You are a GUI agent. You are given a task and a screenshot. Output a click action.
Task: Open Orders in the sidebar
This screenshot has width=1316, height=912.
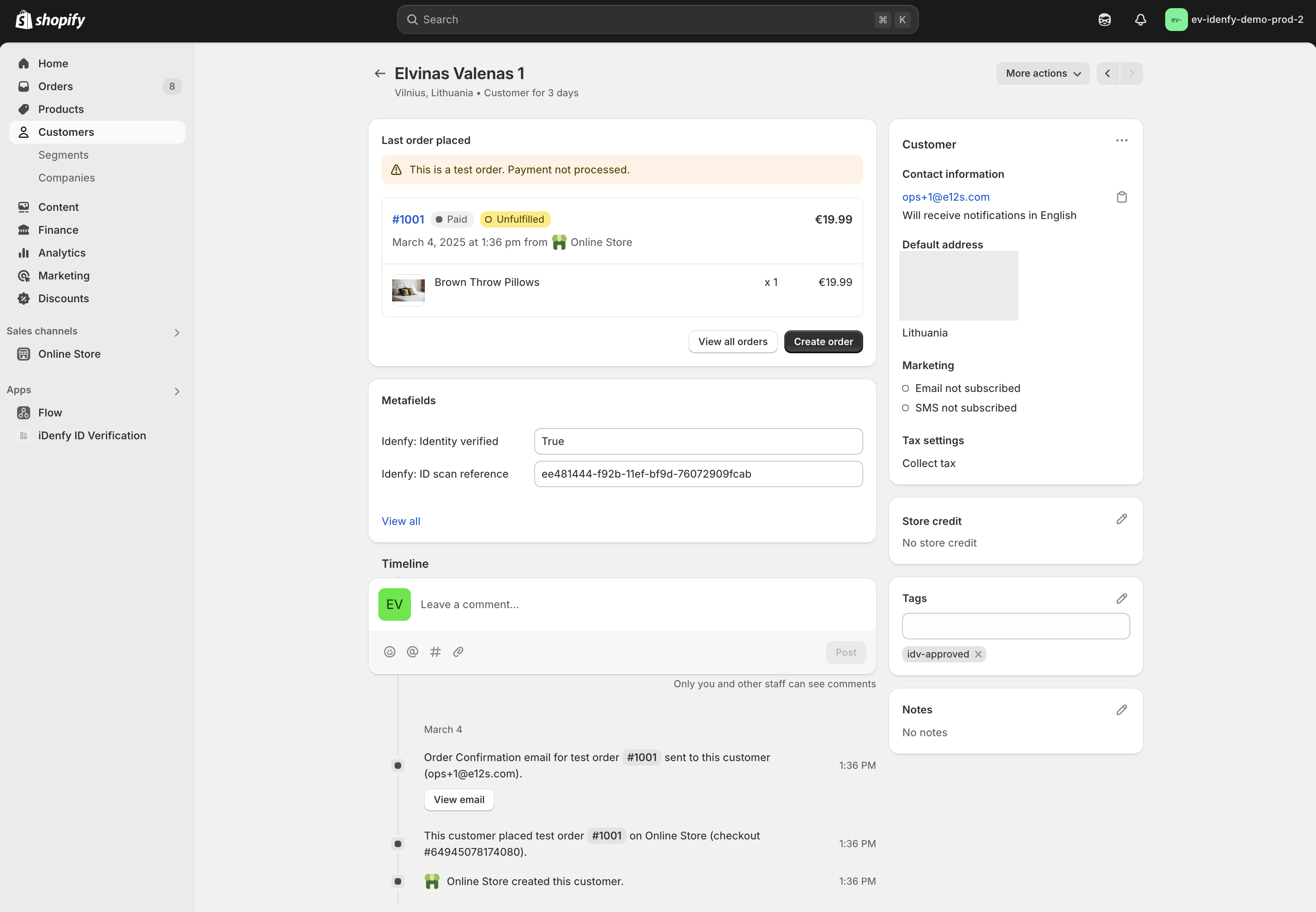click(55, 86)
